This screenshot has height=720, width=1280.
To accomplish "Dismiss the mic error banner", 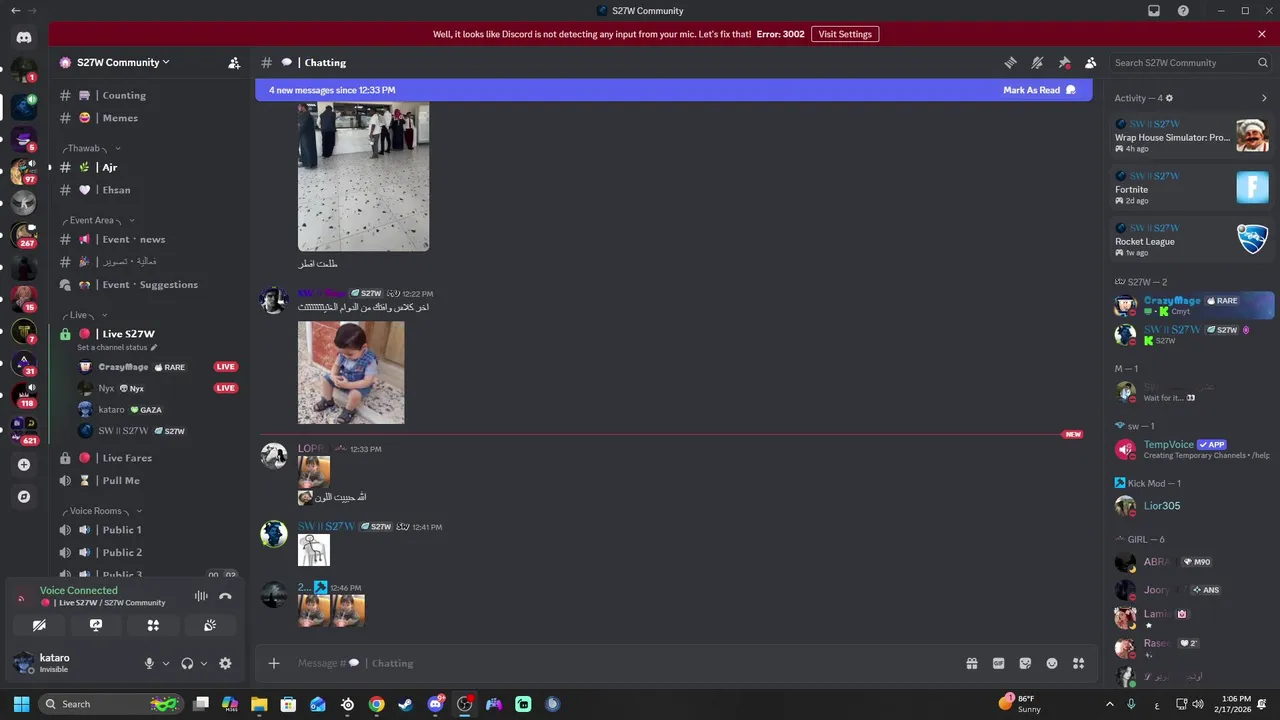I will (1262, 34).
